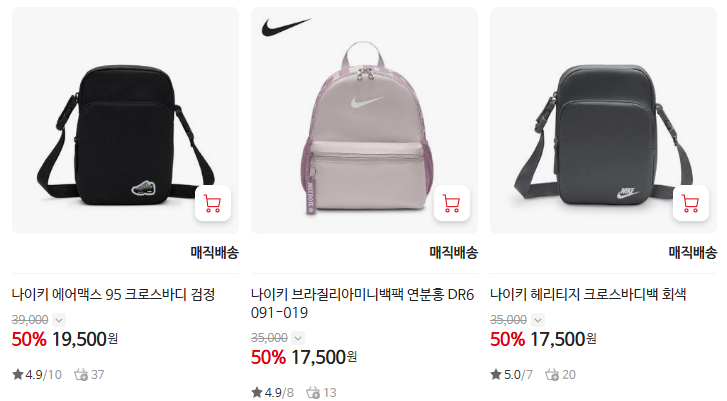Open 나이키 브라질리아미니백팩 연분홍 product link
The image size is (727, 401).
click(363, 303)
